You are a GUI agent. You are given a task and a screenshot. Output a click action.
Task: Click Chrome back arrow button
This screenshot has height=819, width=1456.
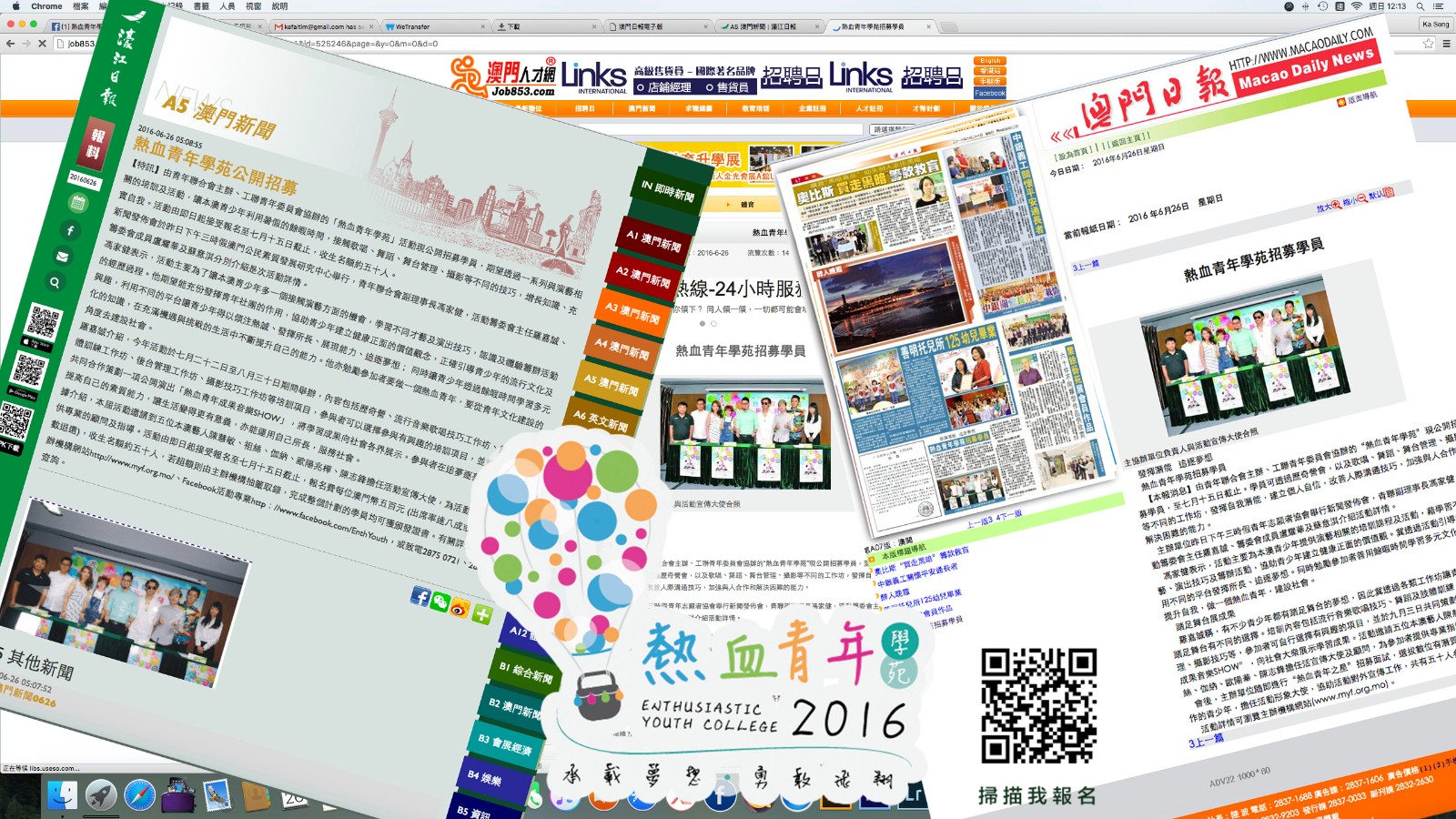tap(10, 43)
